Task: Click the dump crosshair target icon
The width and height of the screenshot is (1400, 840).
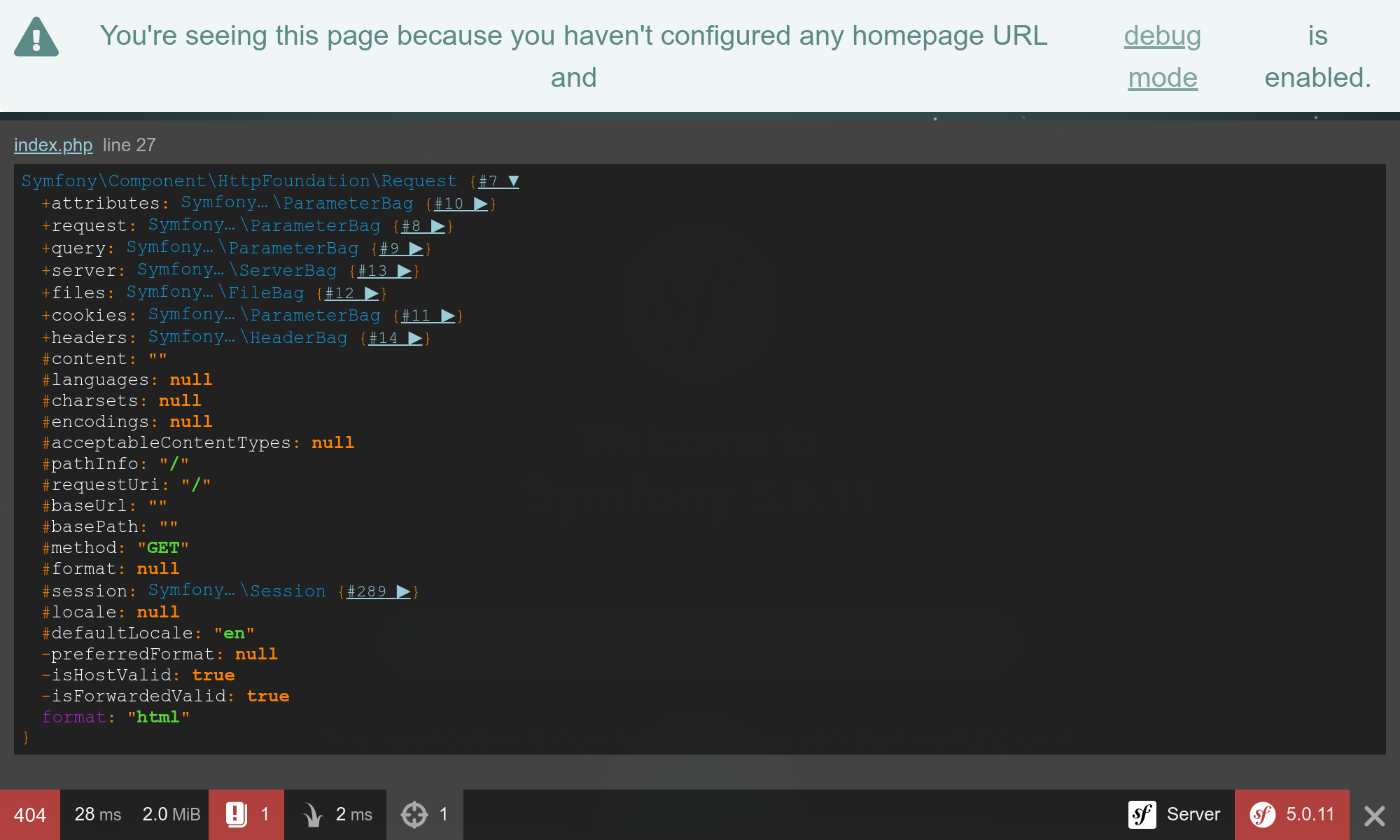Action: 414,815
